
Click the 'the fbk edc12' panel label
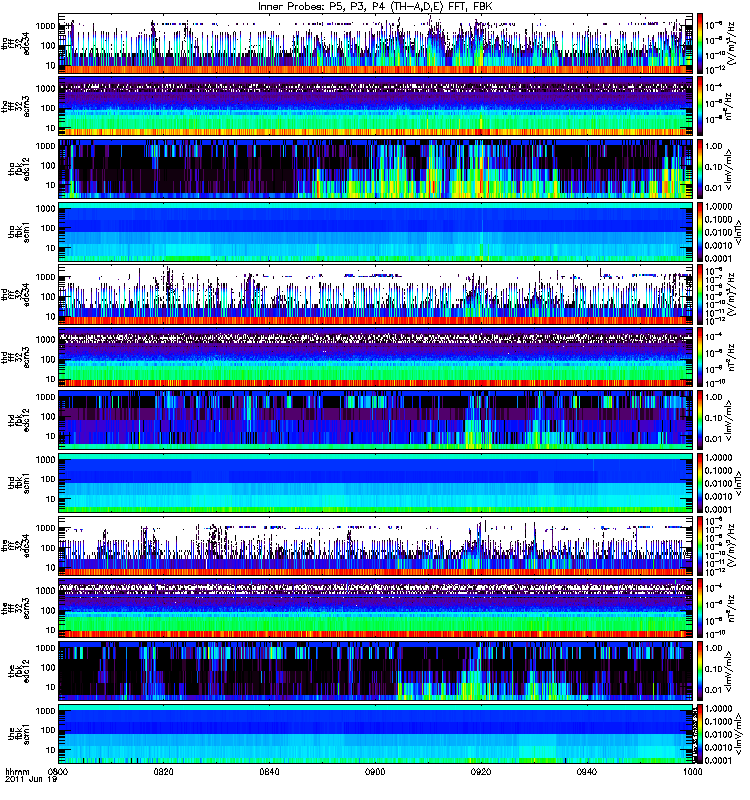pyautogui.click(x=19, y=671)
